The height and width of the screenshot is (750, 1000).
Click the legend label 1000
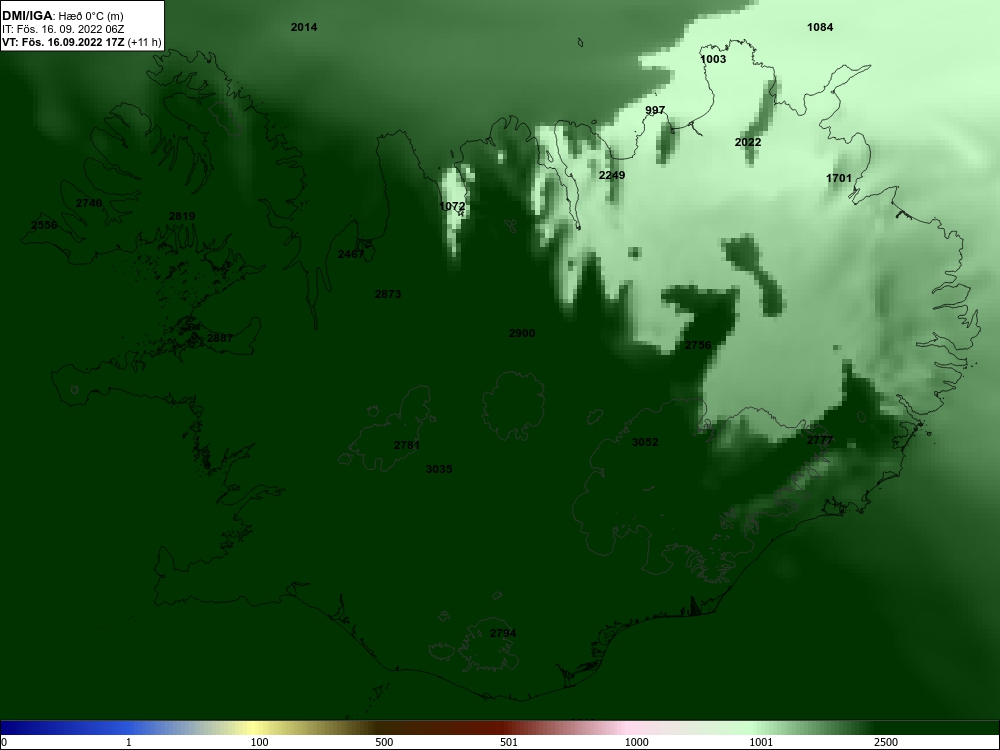636,742
